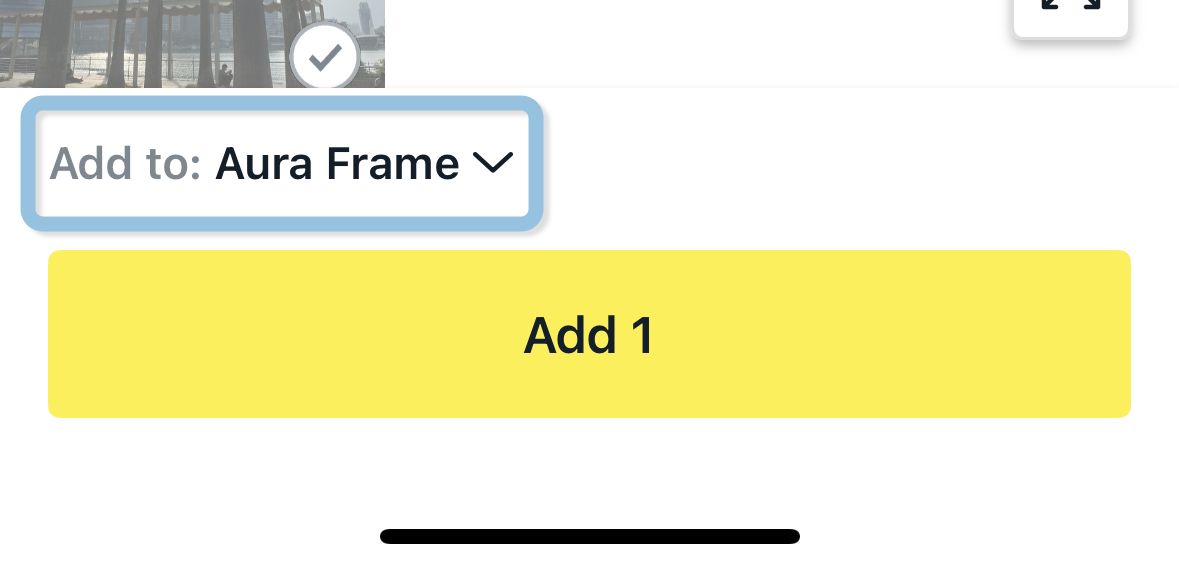This screenshot has height=568, width=1179.
Task: Expand the frame destination list arrow
Action: tap(492, 163)
